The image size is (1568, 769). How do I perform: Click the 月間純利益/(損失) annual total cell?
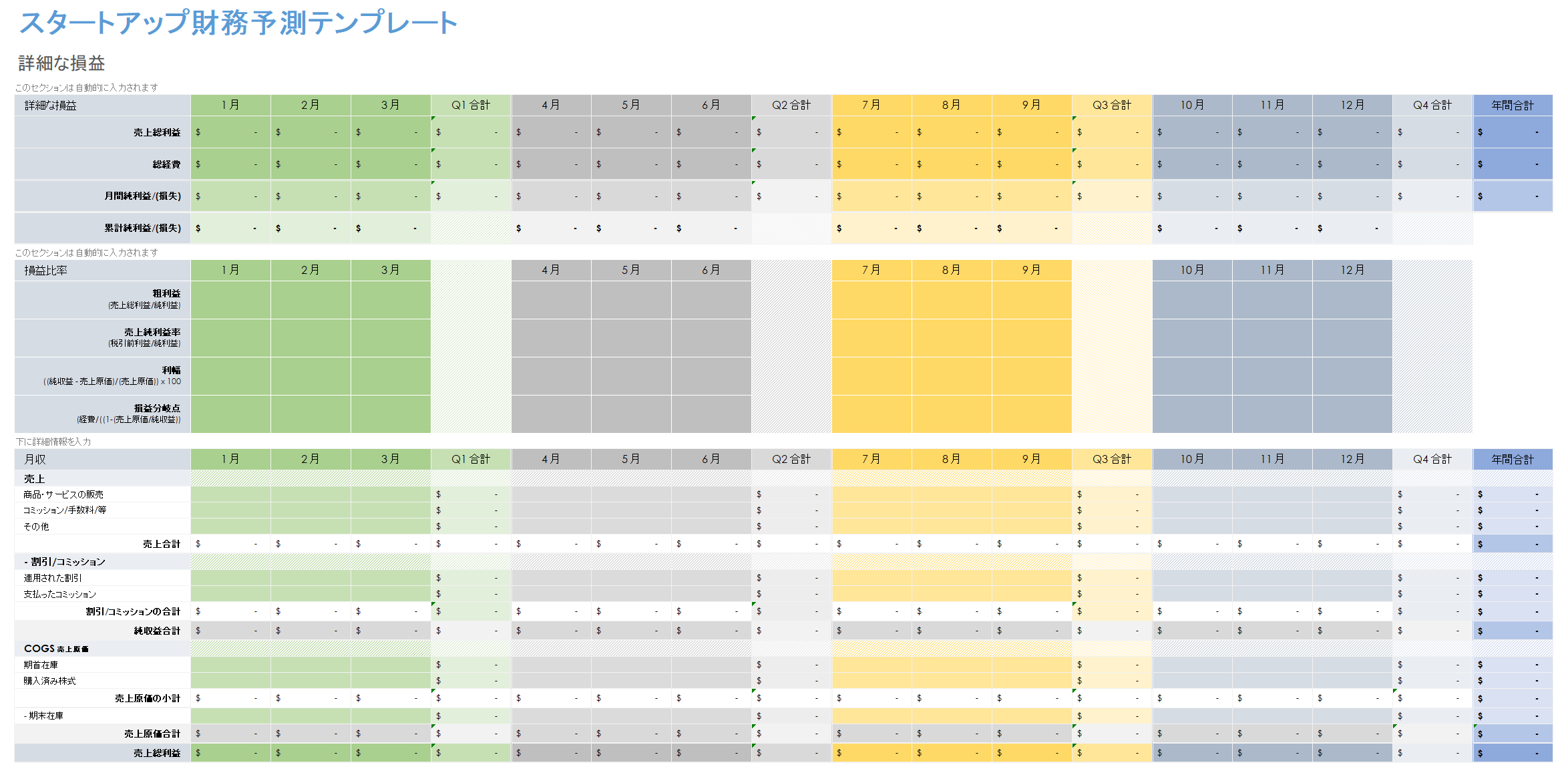click(1513, 196)
